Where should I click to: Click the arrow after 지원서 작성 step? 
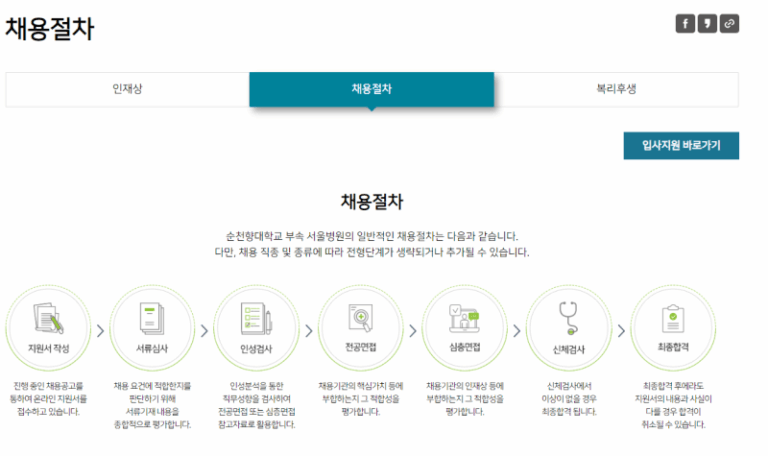point(100,330)
